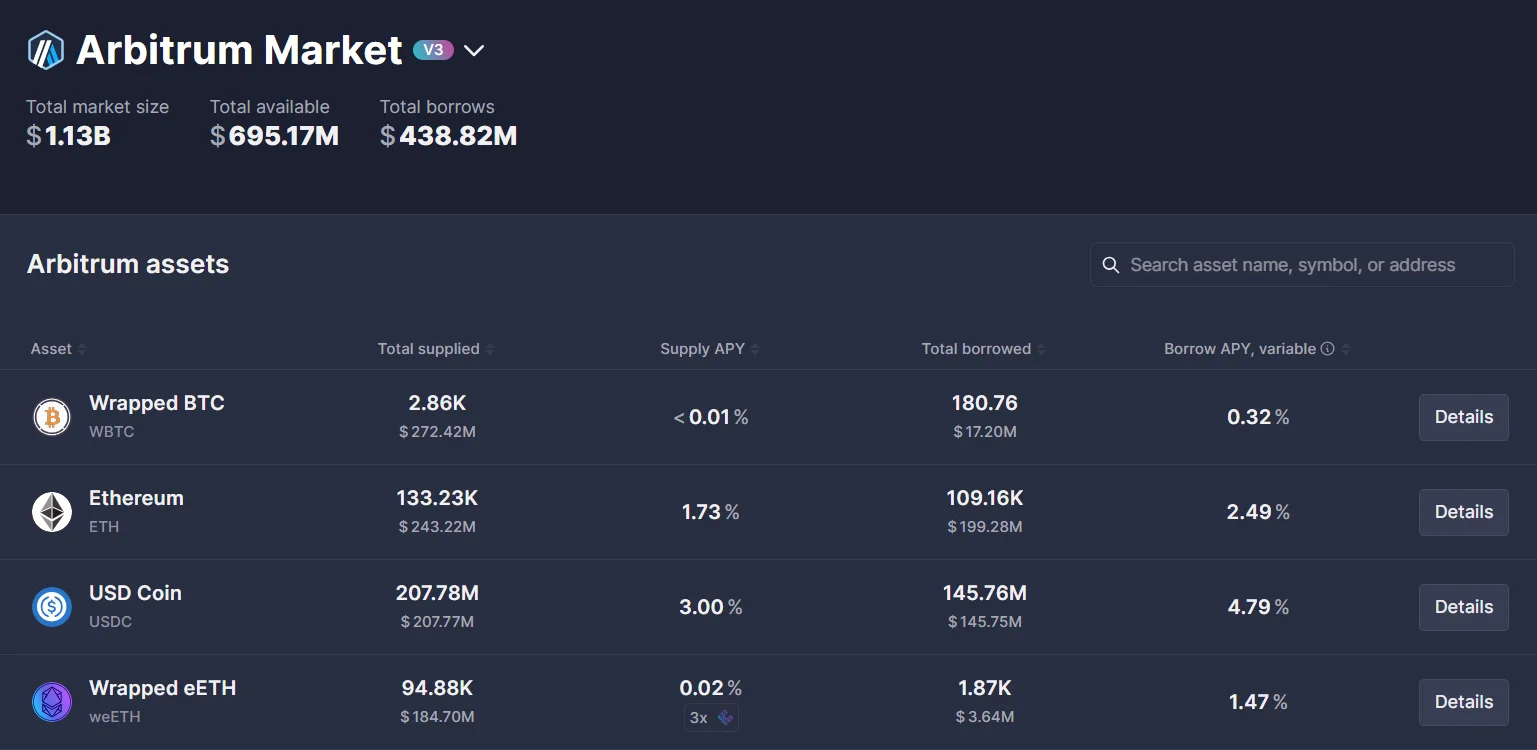
Task: Click the Total market size value $1.13B
Action: point(69,136)
